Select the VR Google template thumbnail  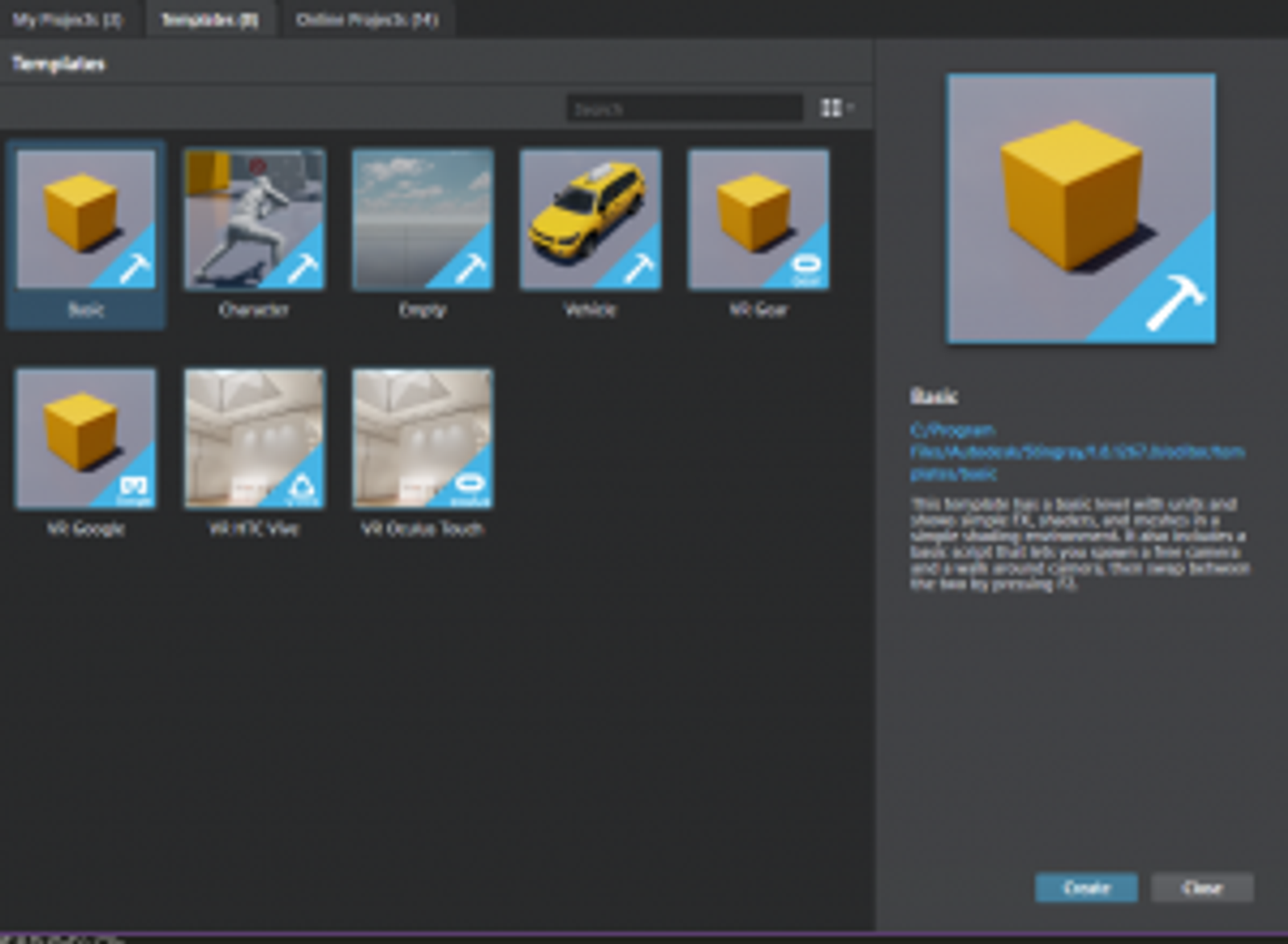85,439
